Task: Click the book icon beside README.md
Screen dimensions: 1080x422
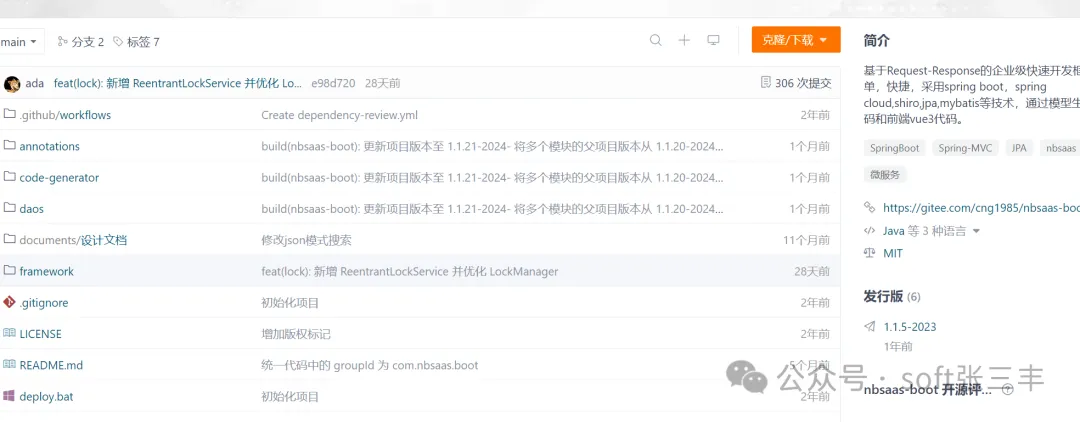Action: click(x=9, y=364)
